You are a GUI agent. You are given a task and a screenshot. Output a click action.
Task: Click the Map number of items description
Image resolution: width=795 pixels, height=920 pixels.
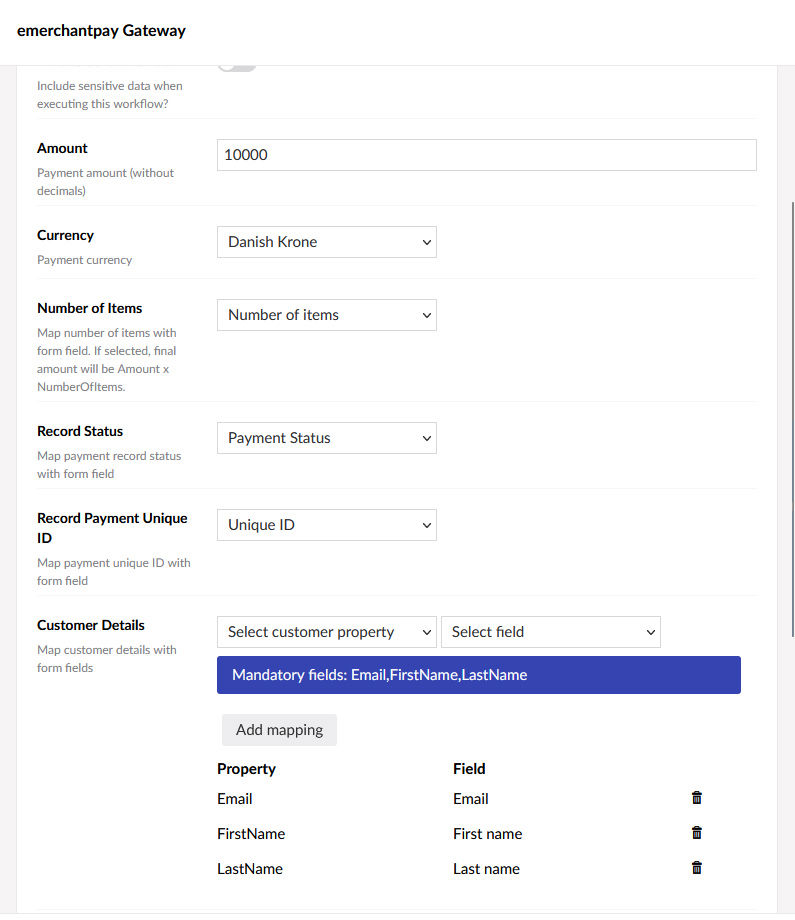coord(107,360)
